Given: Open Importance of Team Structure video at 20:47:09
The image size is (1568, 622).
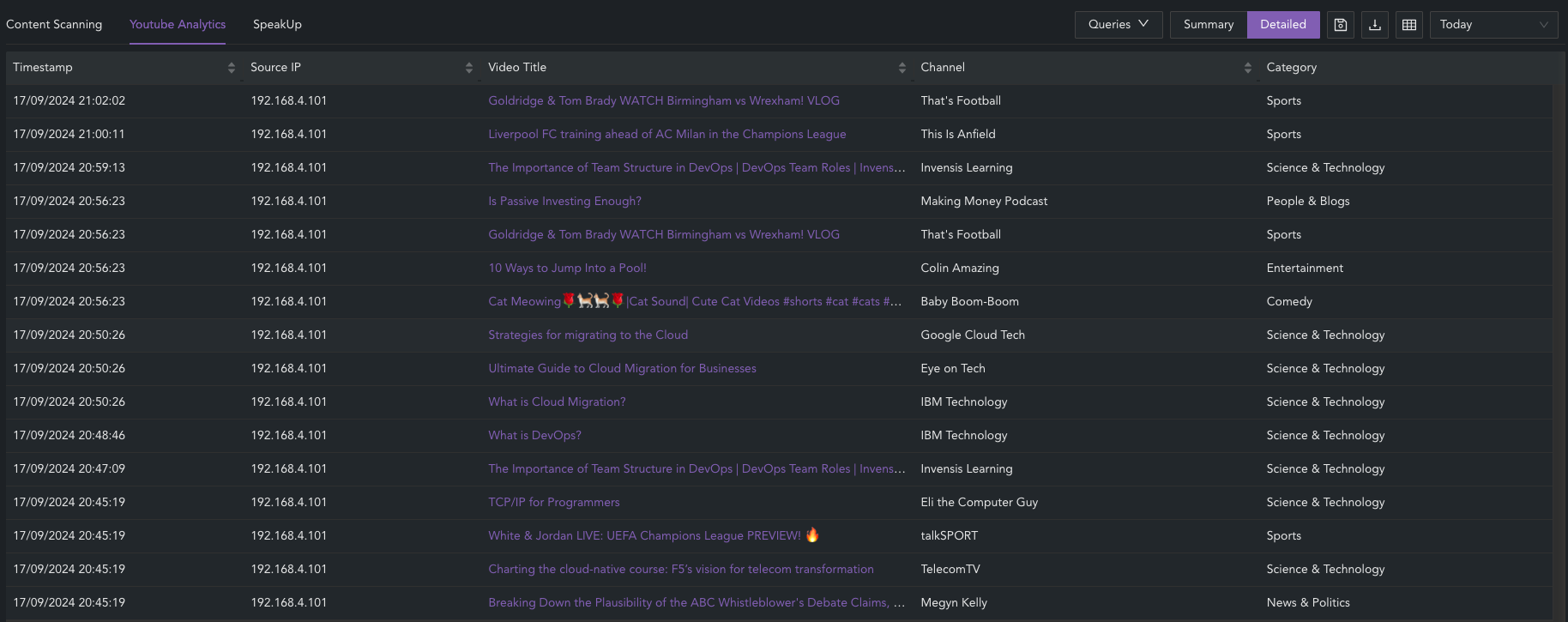Looking at the screenshot, I should point(697,468).
